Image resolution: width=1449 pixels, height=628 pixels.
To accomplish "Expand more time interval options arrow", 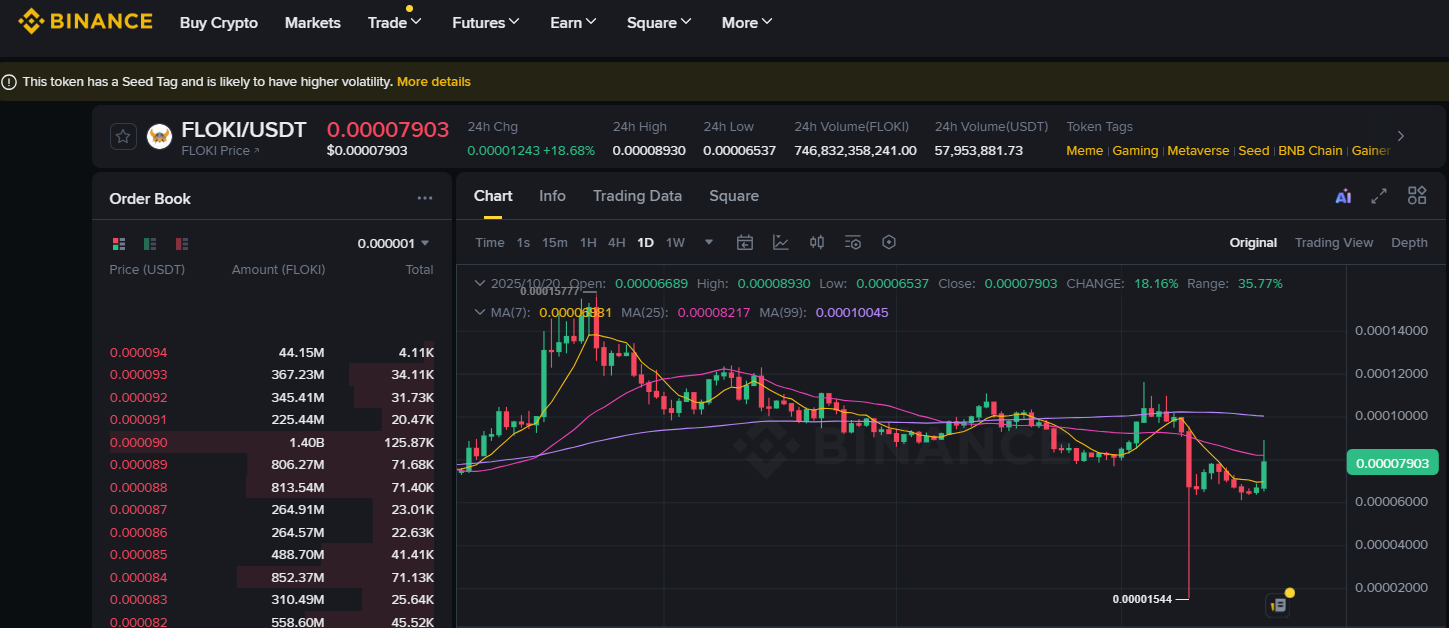I will (709, 242).
